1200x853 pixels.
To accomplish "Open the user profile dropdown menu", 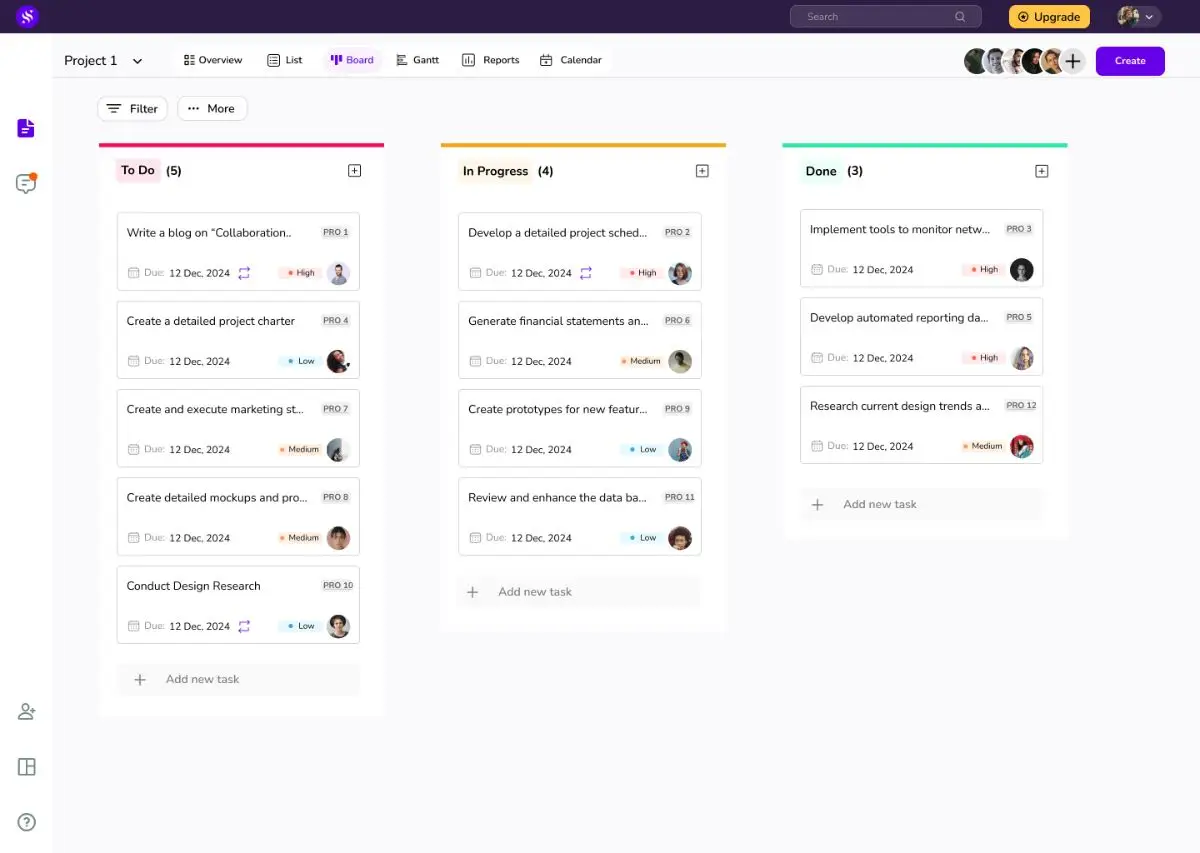I will click(x=1138, y=17).
